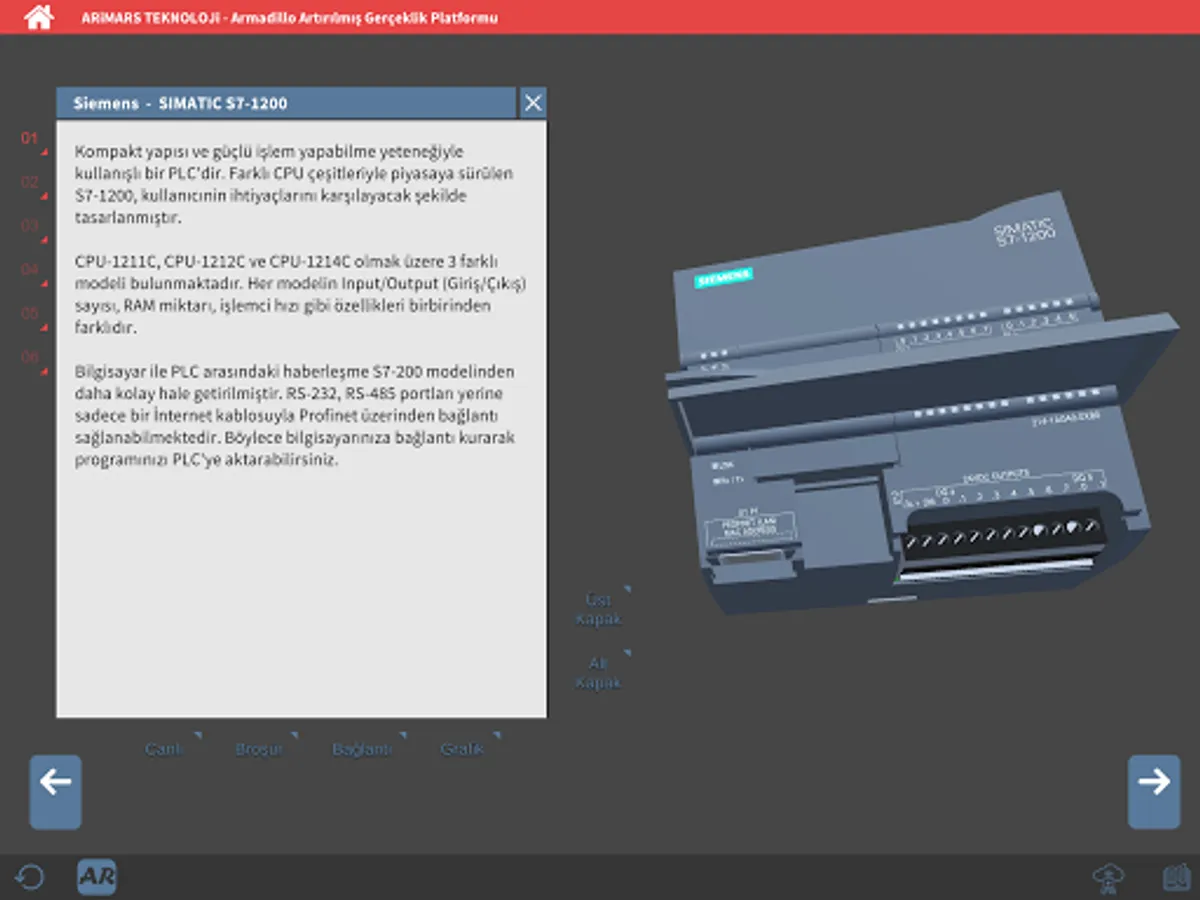1200x900 pixels.
Task: Go to the Home screen icon
Action: [x=38, y=17]
